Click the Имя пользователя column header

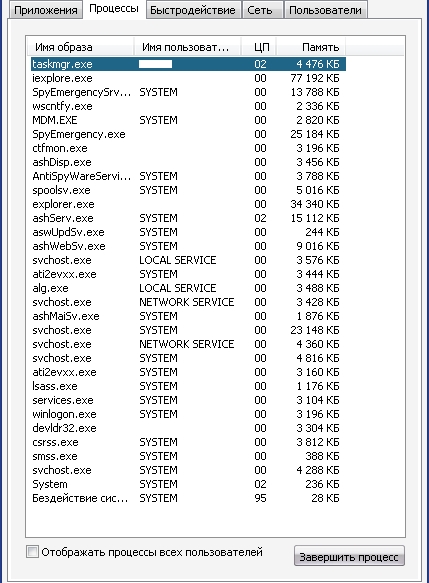(x=188, y=47)
